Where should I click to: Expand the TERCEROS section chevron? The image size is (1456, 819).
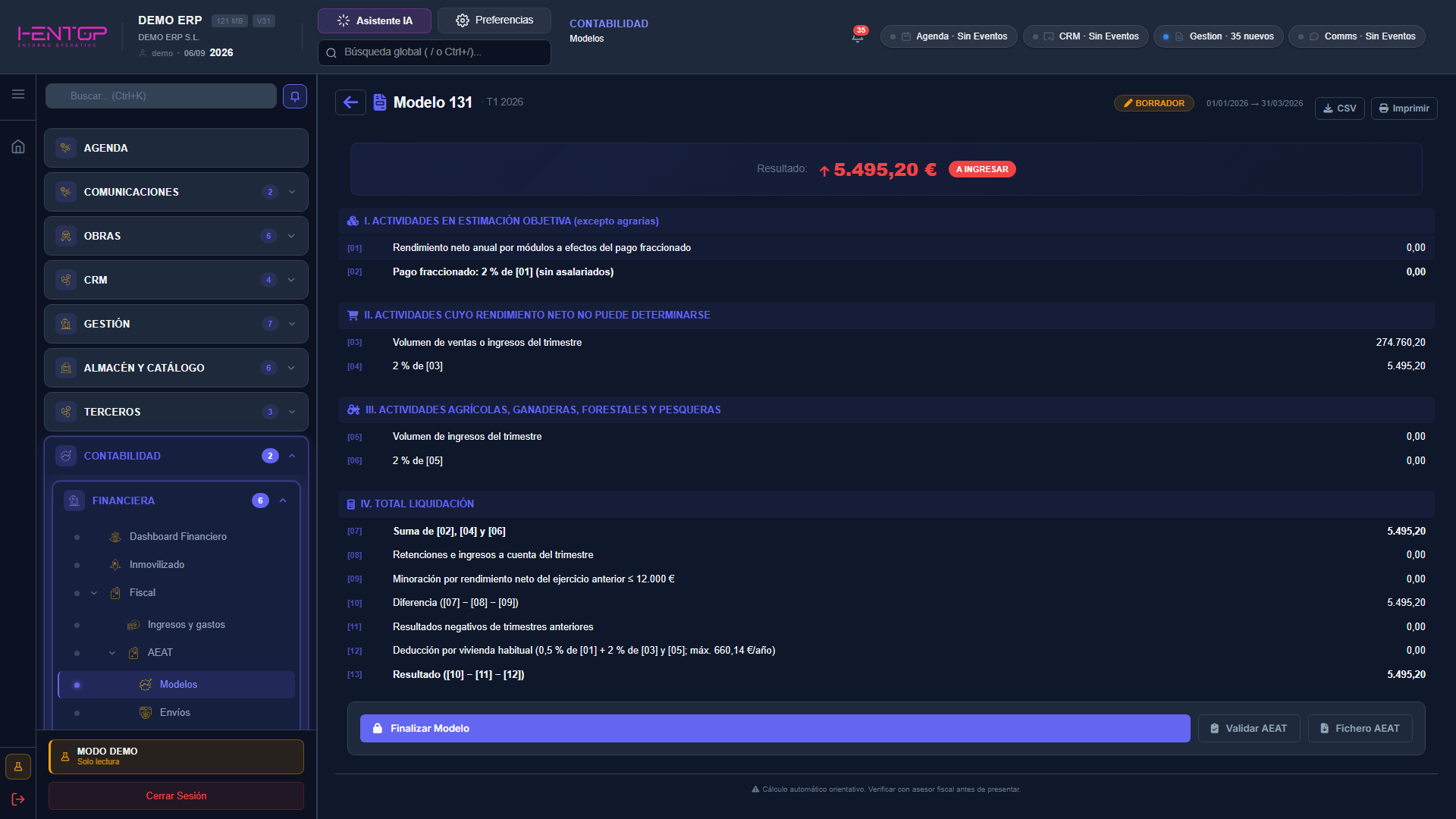tap(292, 412)
